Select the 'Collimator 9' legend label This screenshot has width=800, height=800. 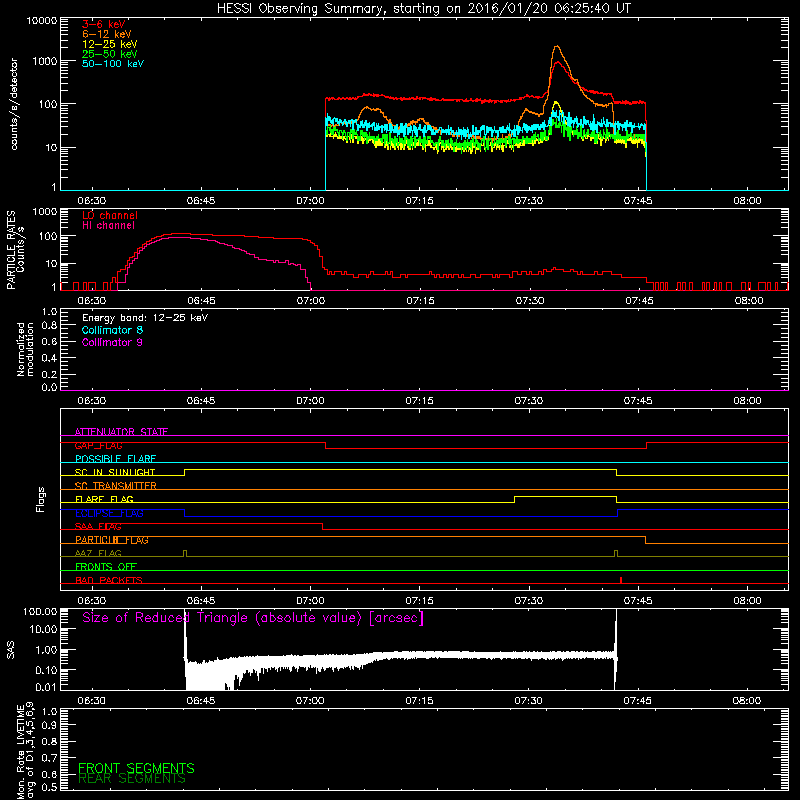[112, 342]
